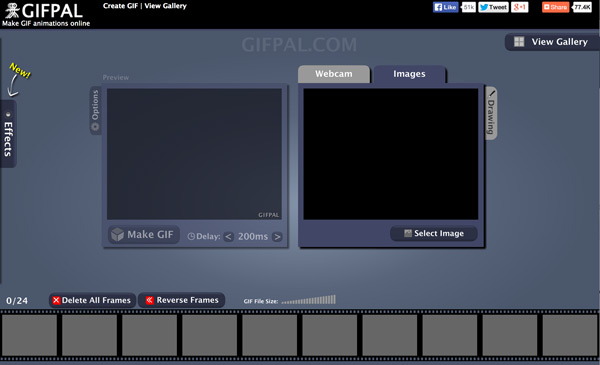Open the Drawing side tab

pos(491,113)
